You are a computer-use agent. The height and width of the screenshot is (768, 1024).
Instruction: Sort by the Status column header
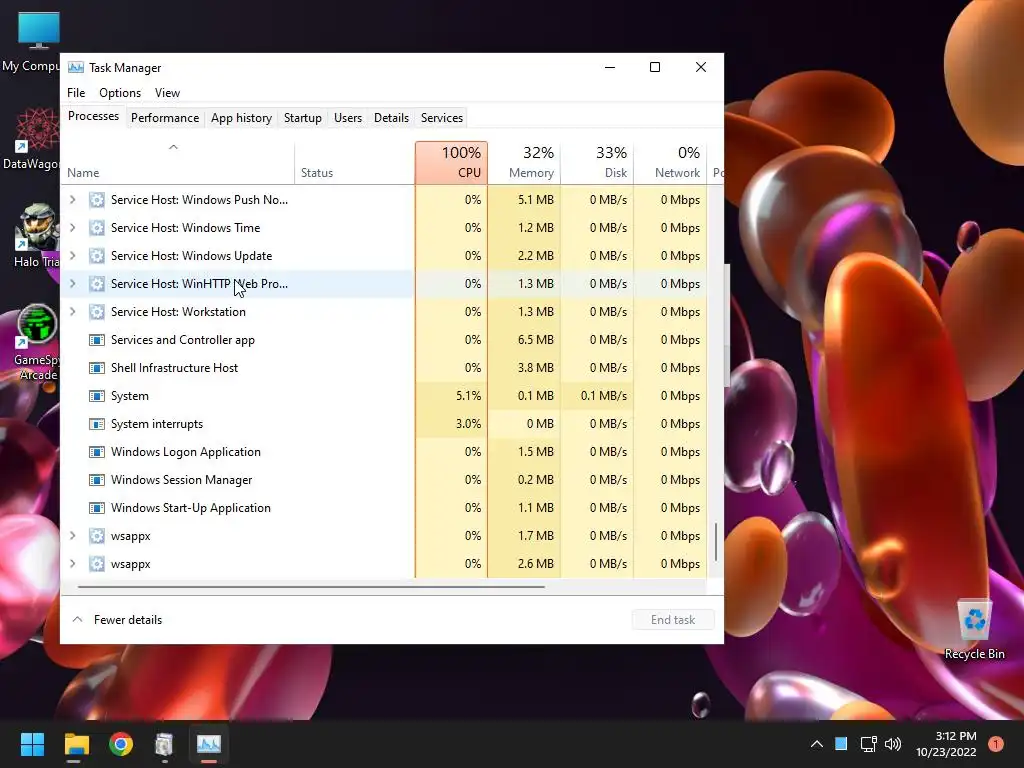[x=355, y=163]
